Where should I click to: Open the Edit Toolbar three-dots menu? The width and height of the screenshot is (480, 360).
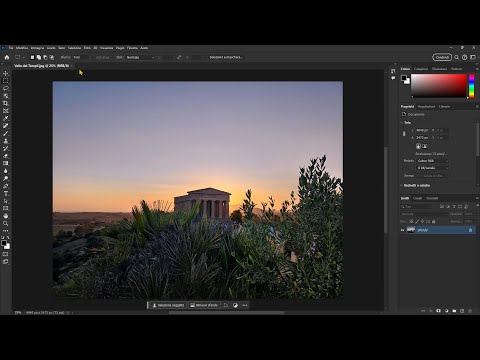click(x=6, y=231)
